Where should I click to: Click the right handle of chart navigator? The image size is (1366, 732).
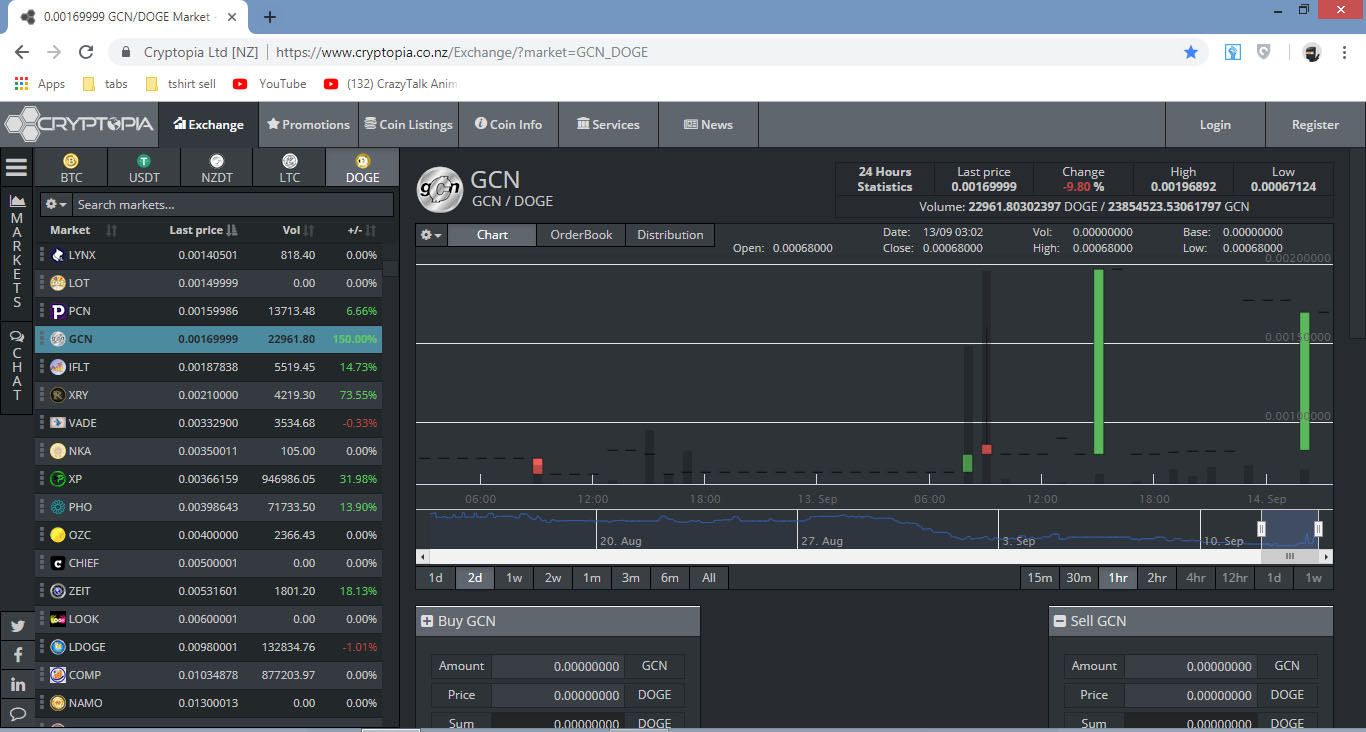tap(1318, 528)
